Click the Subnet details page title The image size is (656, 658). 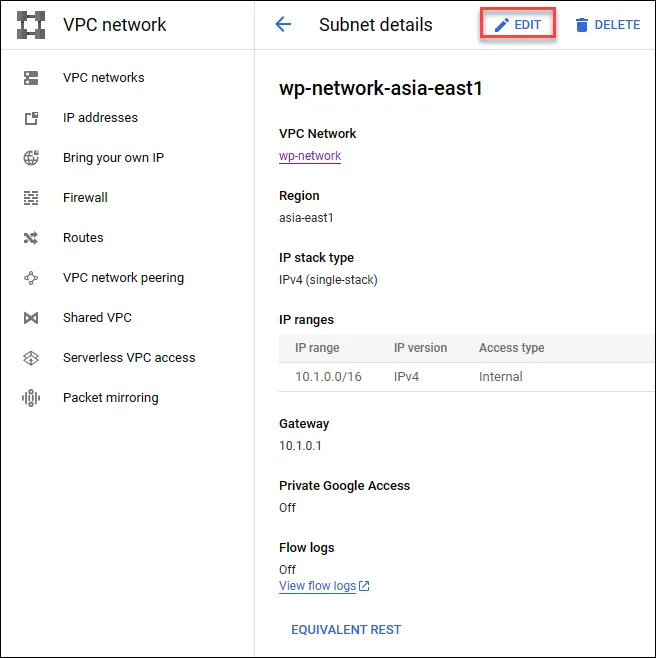(x=376, y=25)
